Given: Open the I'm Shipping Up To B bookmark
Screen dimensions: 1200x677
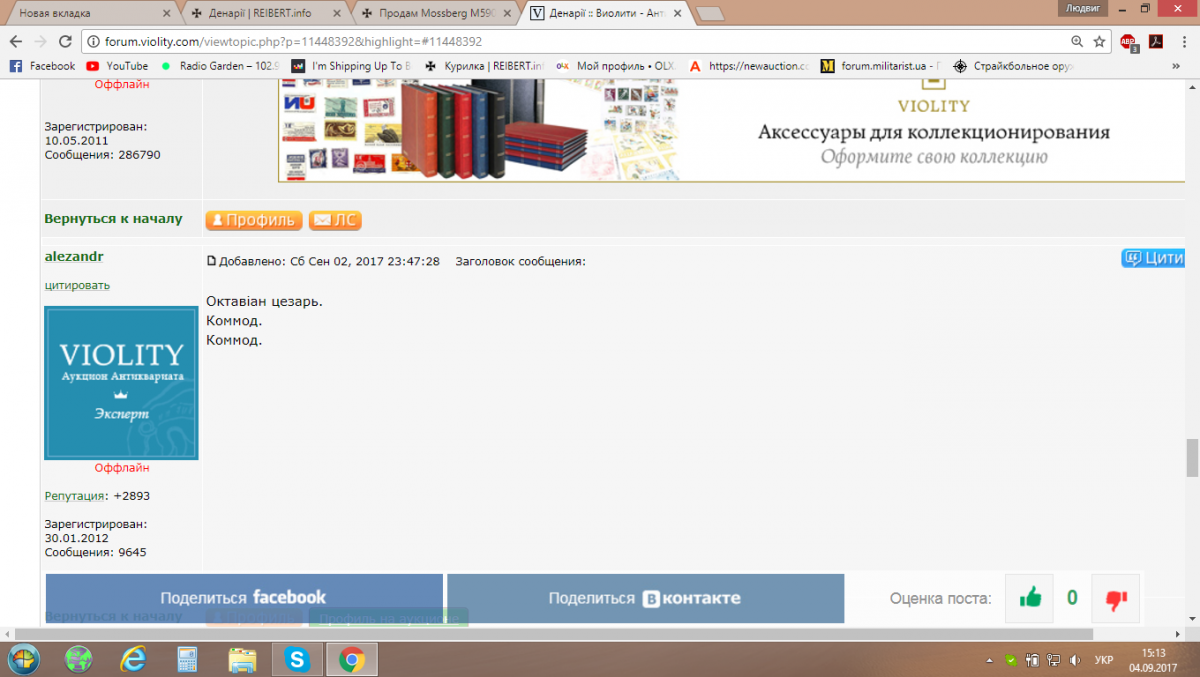Looking at the screenshot, I should 351,66.
